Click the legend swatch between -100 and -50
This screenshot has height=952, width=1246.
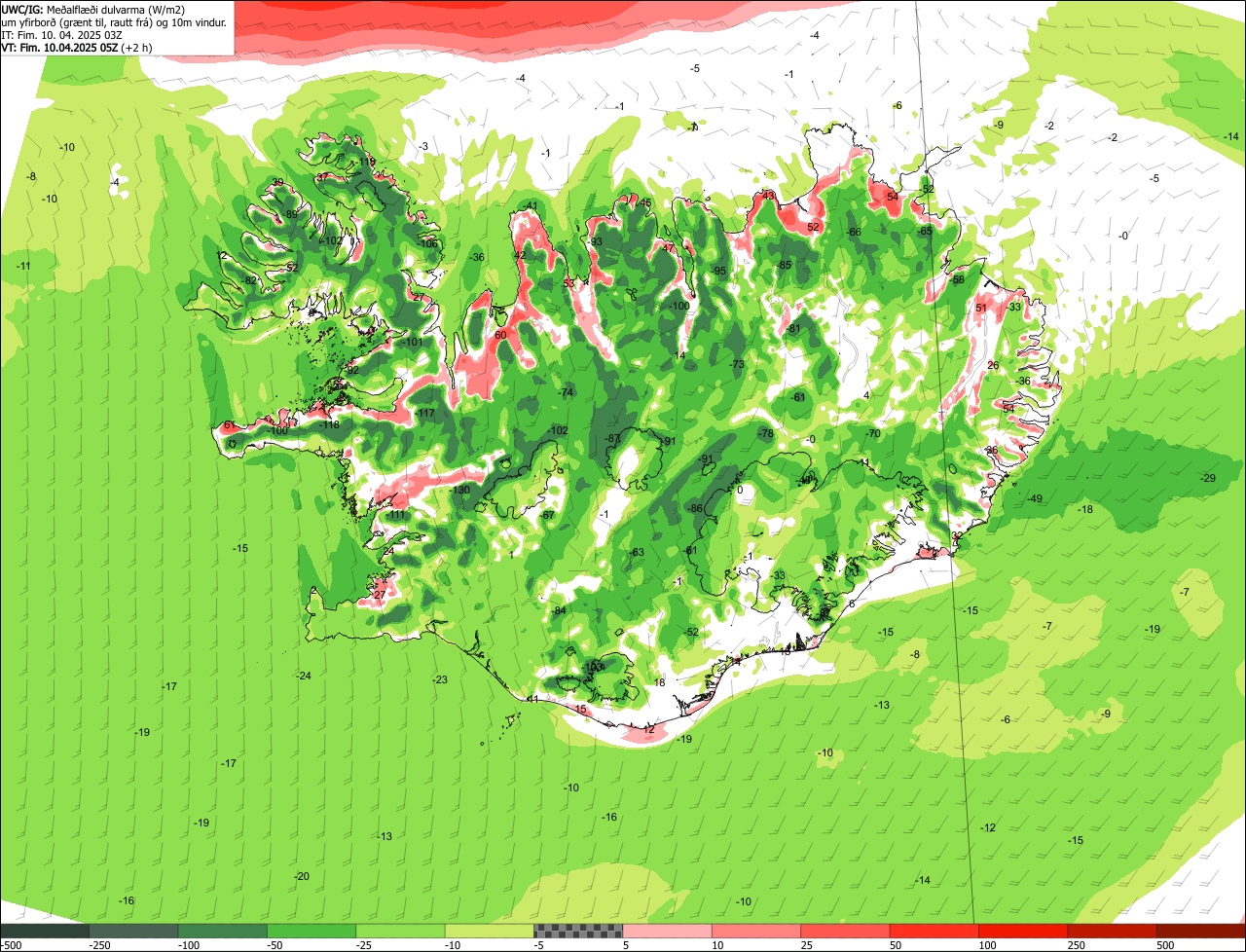[223, 931]
